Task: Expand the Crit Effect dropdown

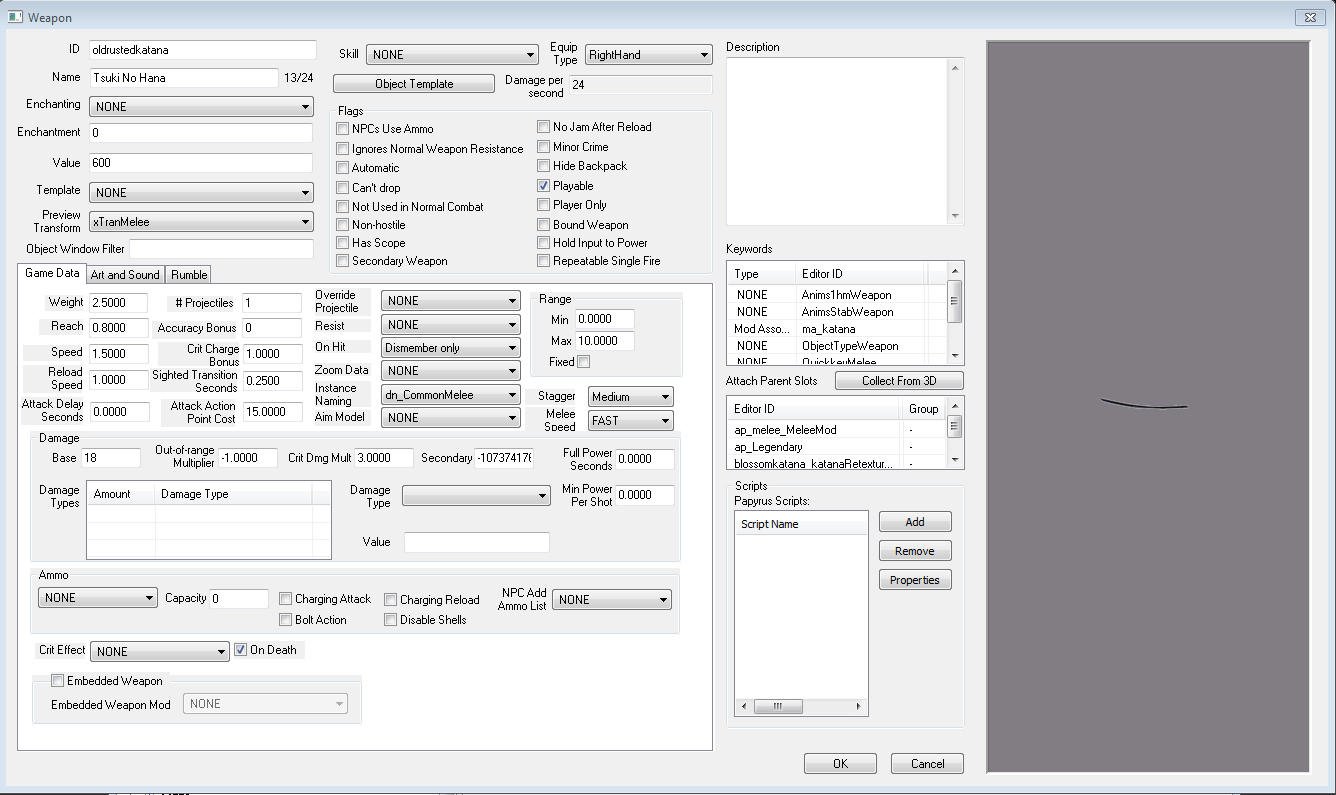Action: (160, 651)
